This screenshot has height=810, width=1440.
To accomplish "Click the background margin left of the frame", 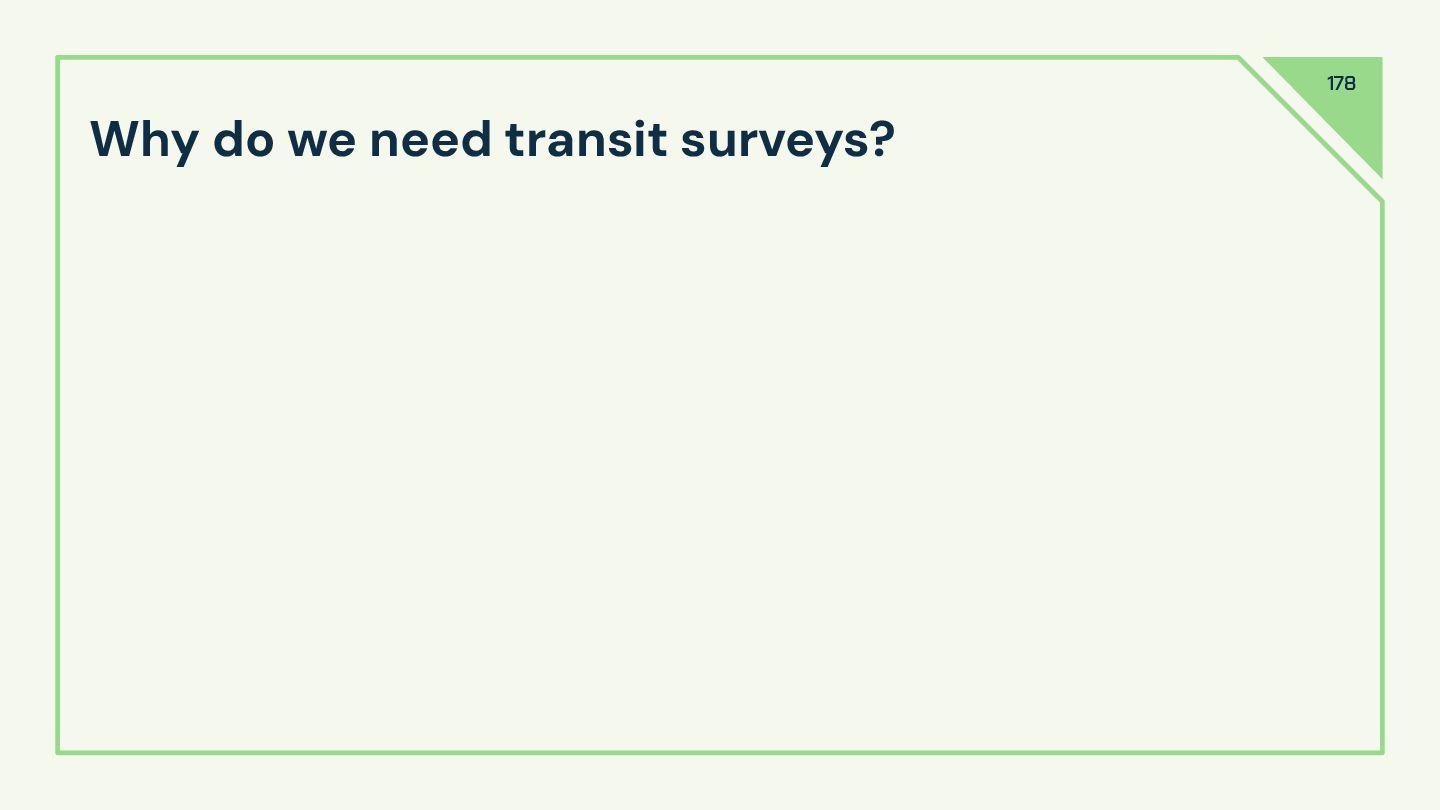I will click(x=28, y=400).
